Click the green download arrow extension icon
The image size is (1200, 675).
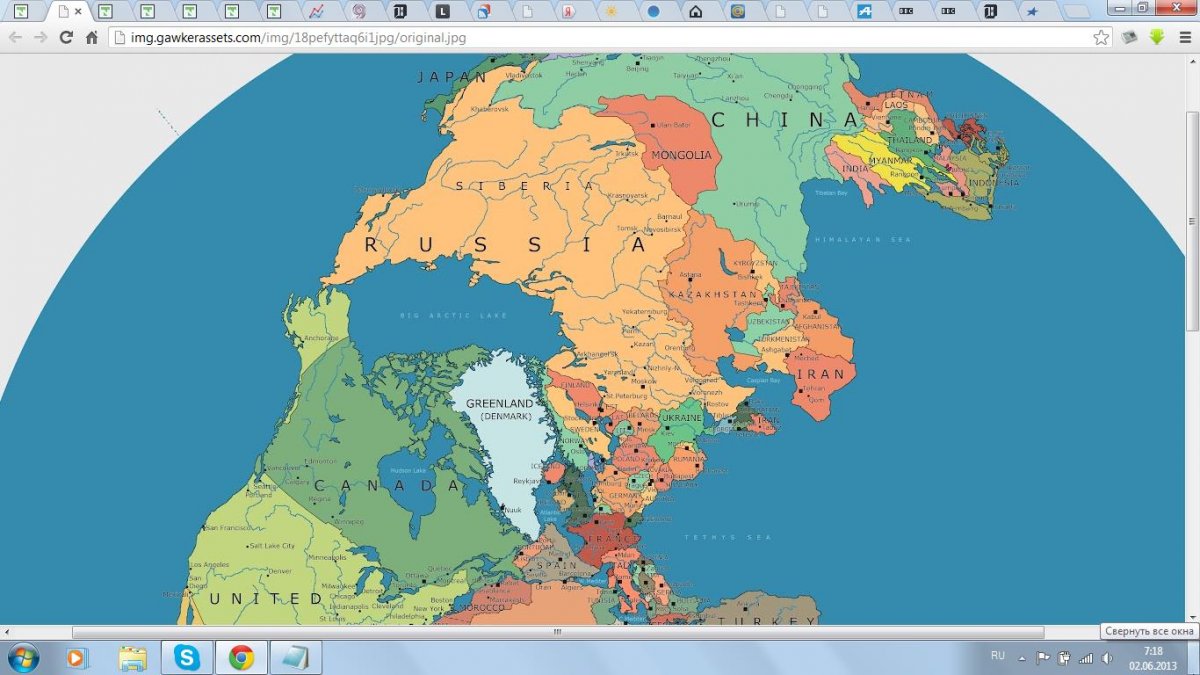(x=1157, y=38)
